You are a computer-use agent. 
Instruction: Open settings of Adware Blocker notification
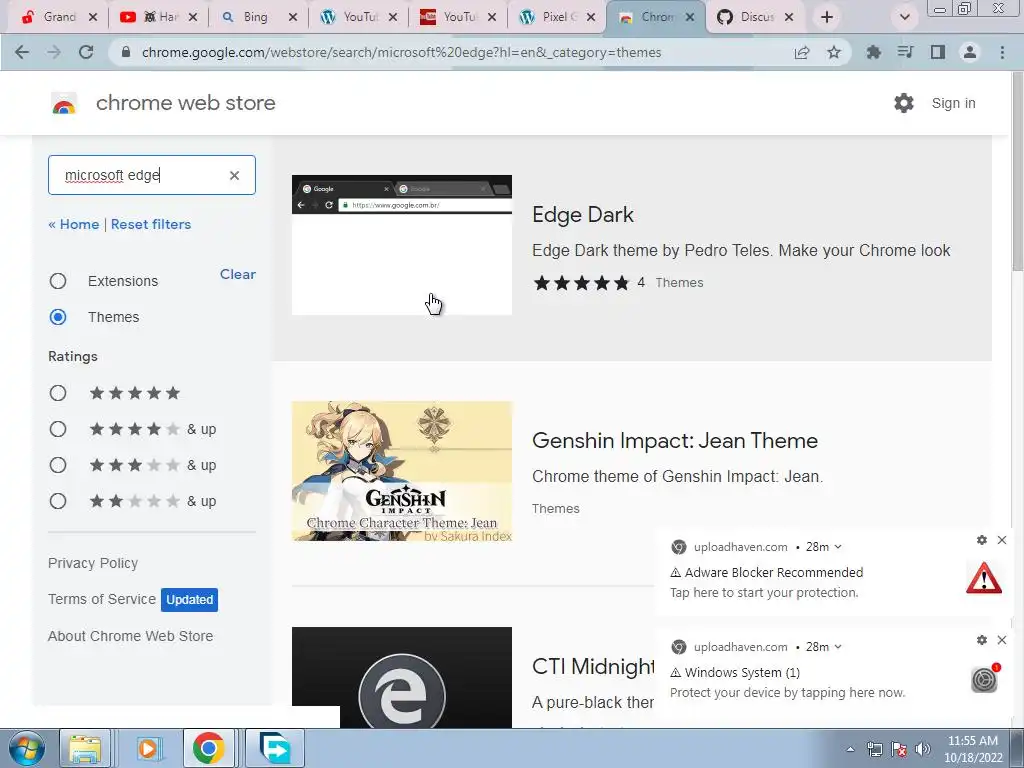coord(982,540)
